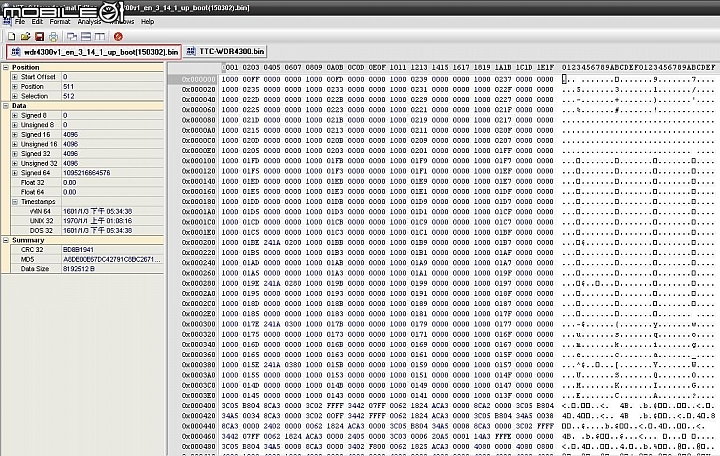Image resolution: width=720 pixels, height=456 pixels.
Task: Expand the Unsigned 32 row
Action: [15, 163]
